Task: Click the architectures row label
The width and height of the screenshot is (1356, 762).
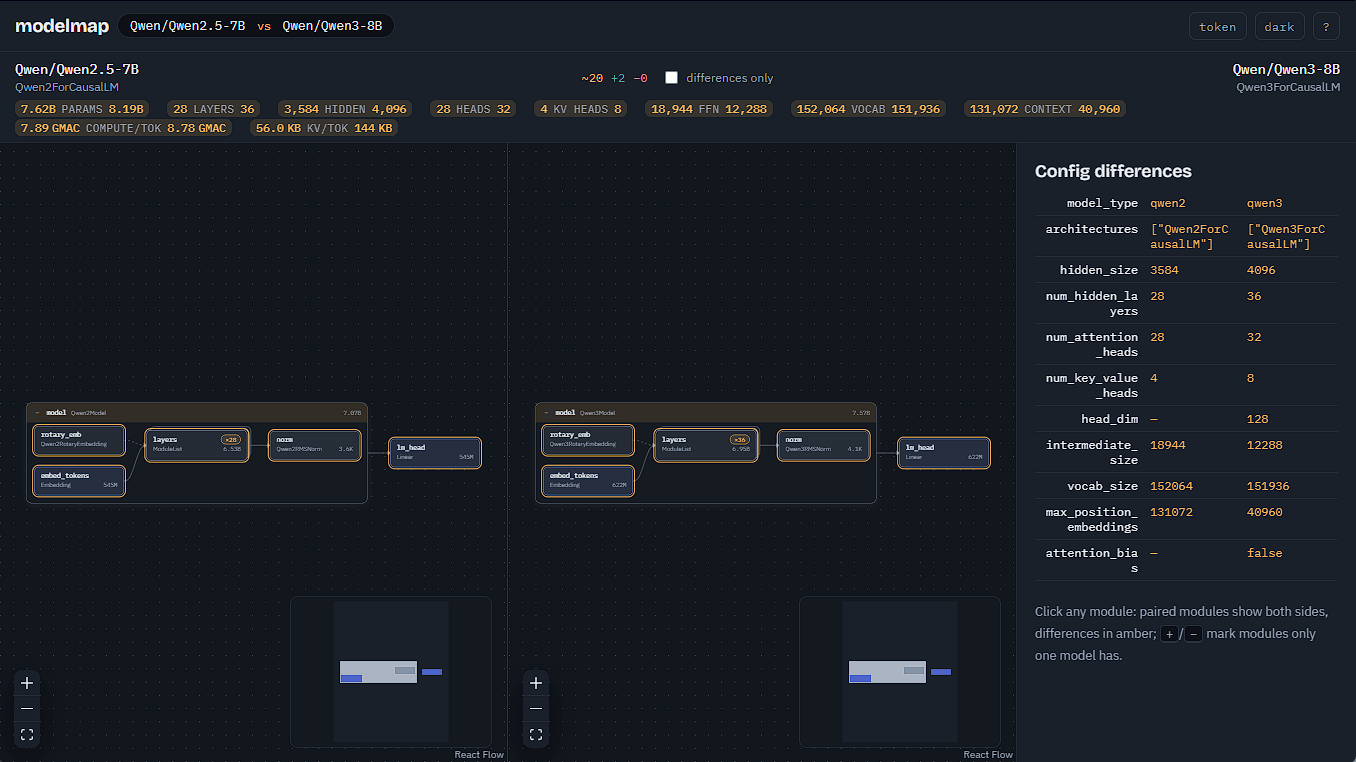Action: [1092, 229]
